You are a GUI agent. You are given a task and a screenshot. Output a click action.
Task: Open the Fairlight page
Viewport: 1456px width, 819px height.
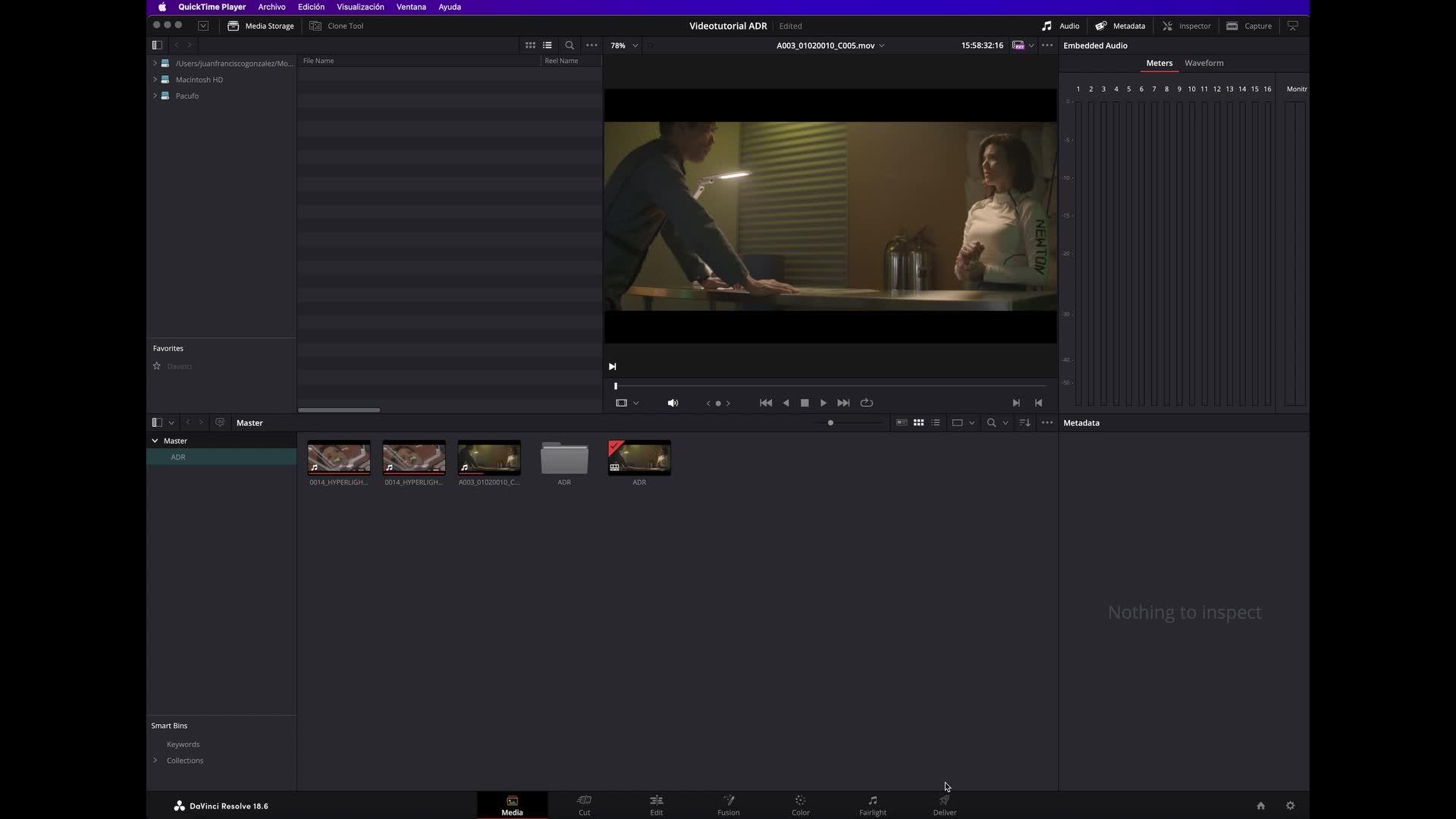coord(872,805)
